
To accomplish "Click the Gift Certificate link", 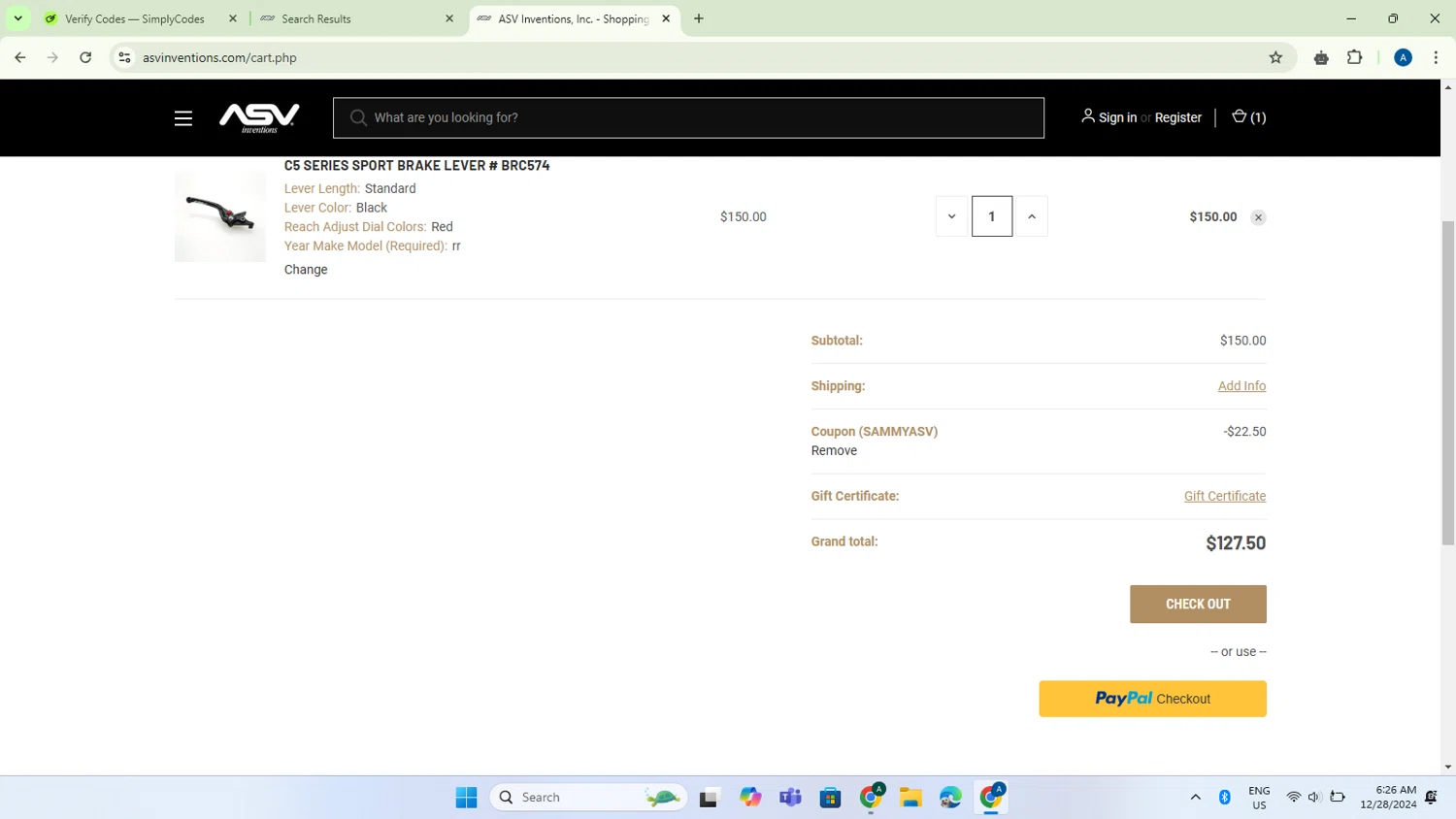I will pos(1225,496).
